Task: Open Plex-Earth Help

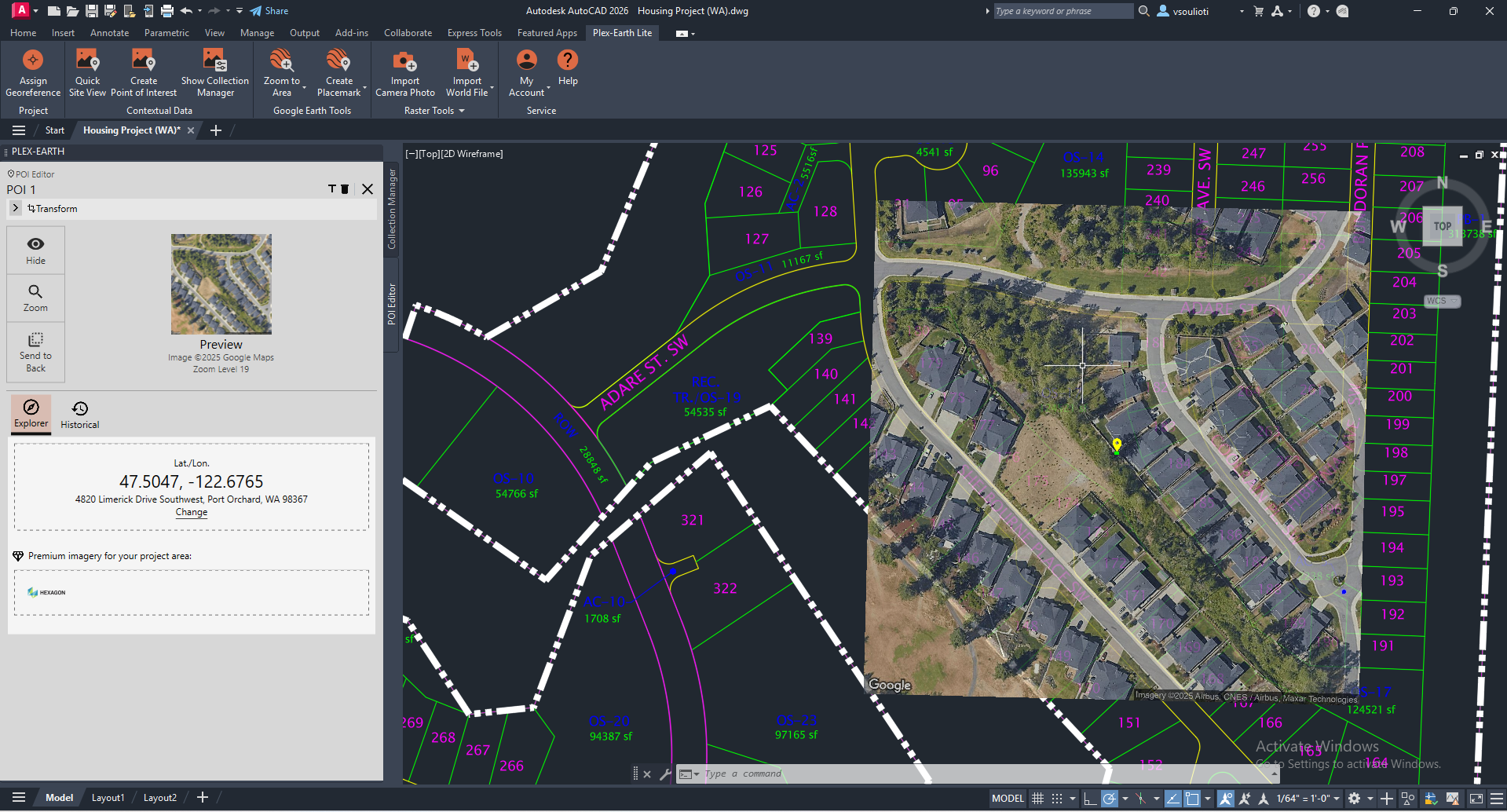Action: (568, 68)
